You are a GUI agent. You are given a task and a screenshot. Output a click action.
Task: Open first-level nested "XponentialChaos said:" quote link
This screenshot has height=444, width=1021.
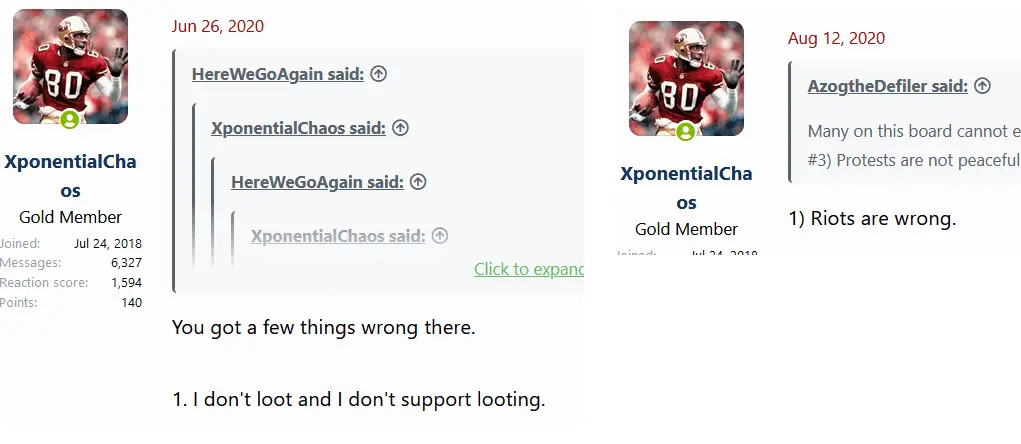pyautogui.click(x=299, y=128)
